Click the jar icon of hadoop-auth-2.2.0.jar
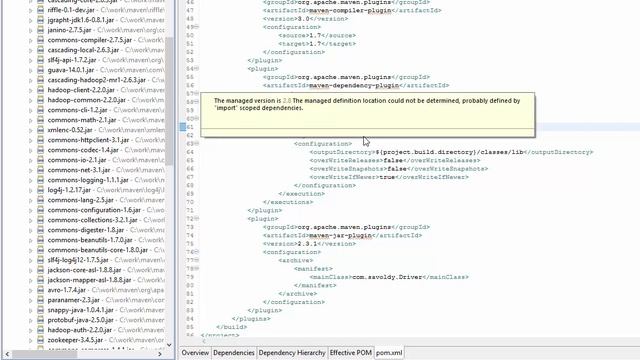The height and width of the screenshot is (360, 640). point(40,330)
